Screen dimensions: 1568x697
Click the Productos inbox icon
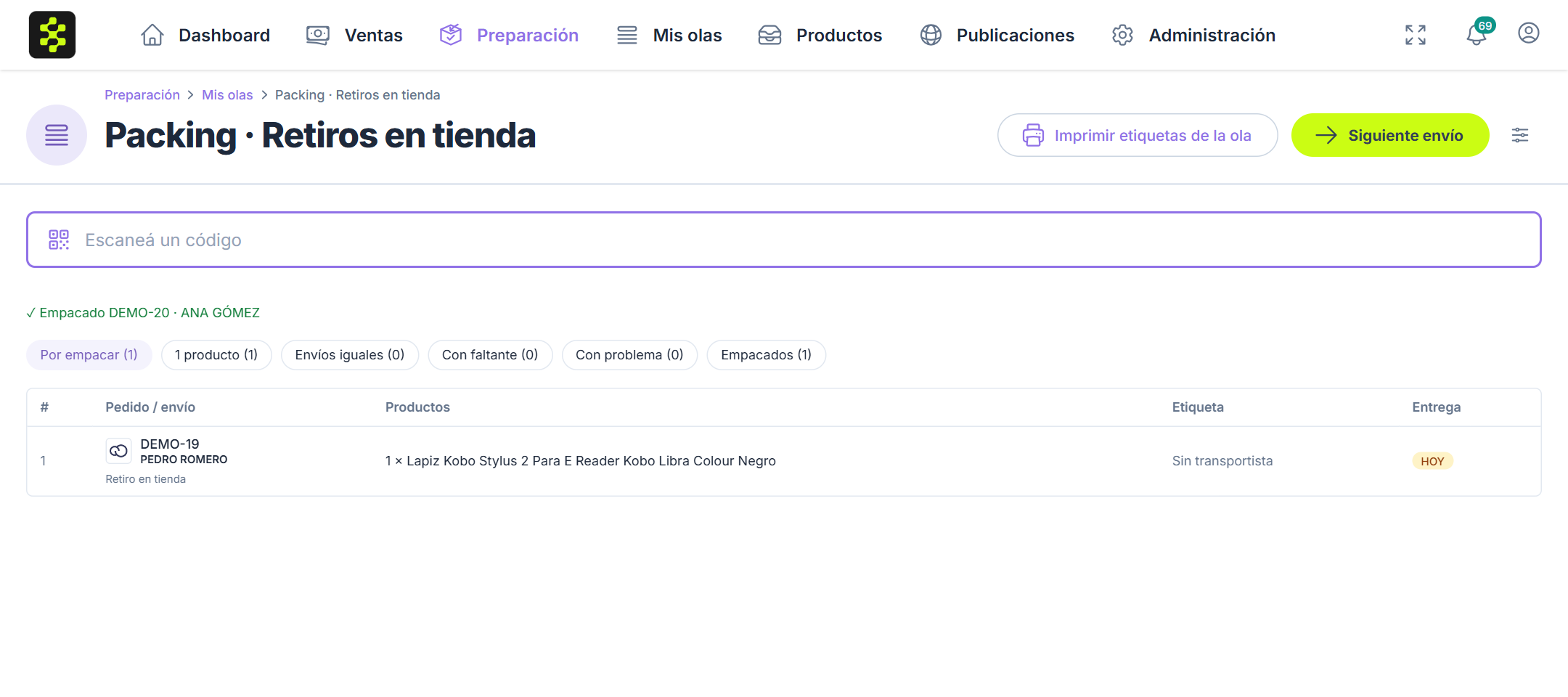(x=770, y=35)
